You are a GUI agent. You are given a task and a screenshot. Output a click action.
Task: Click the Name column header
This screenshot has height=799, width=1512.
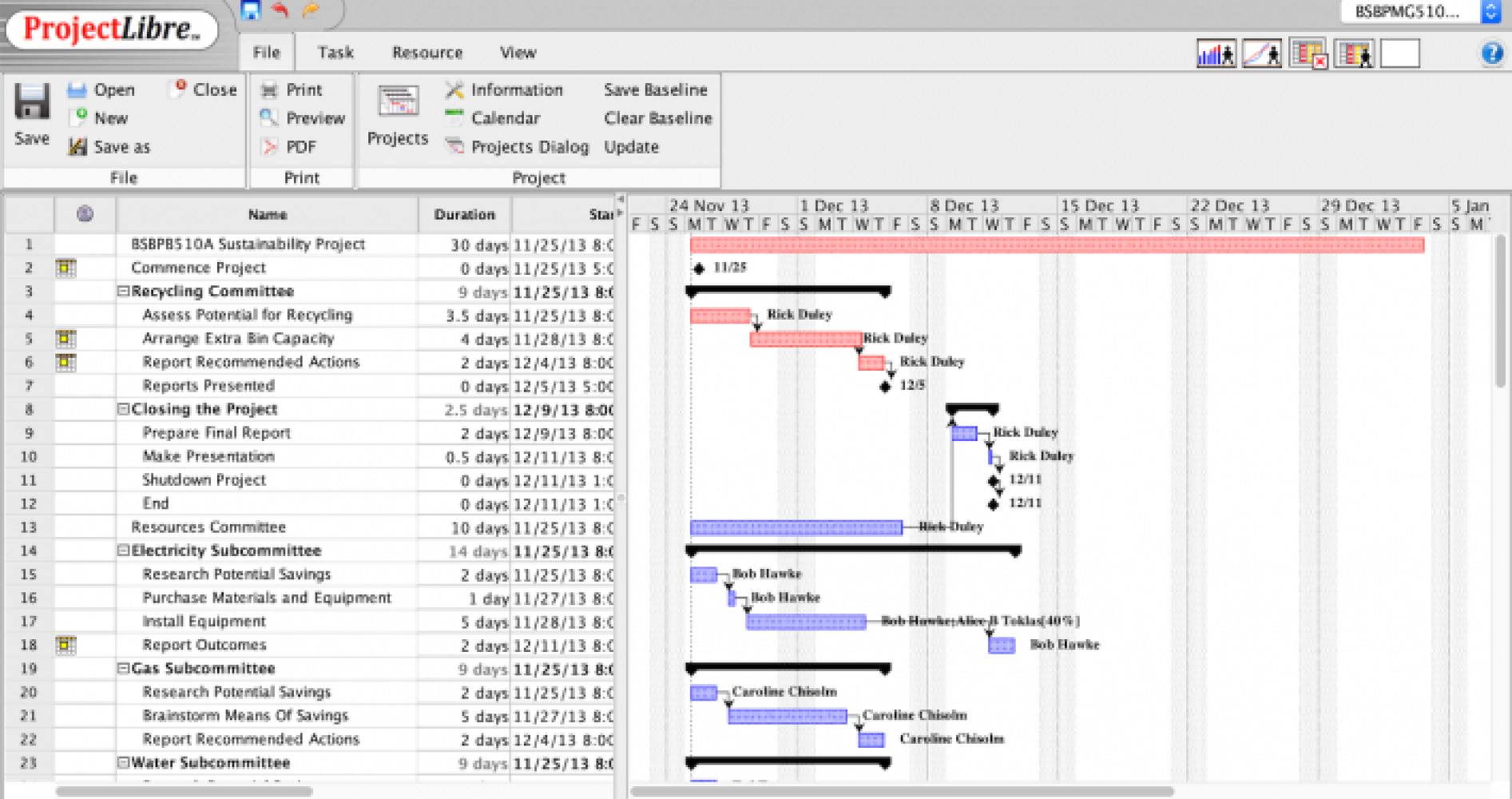268,214
